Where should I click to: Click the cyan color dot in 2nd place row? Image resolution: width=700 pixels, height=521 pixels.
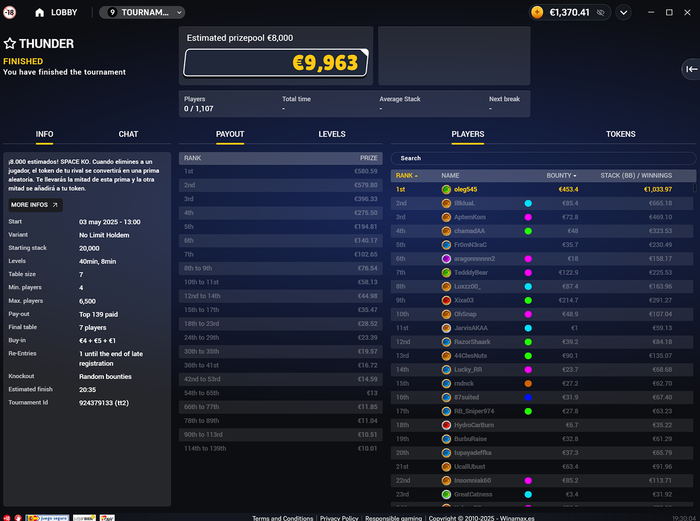click(x=528, y=203)
